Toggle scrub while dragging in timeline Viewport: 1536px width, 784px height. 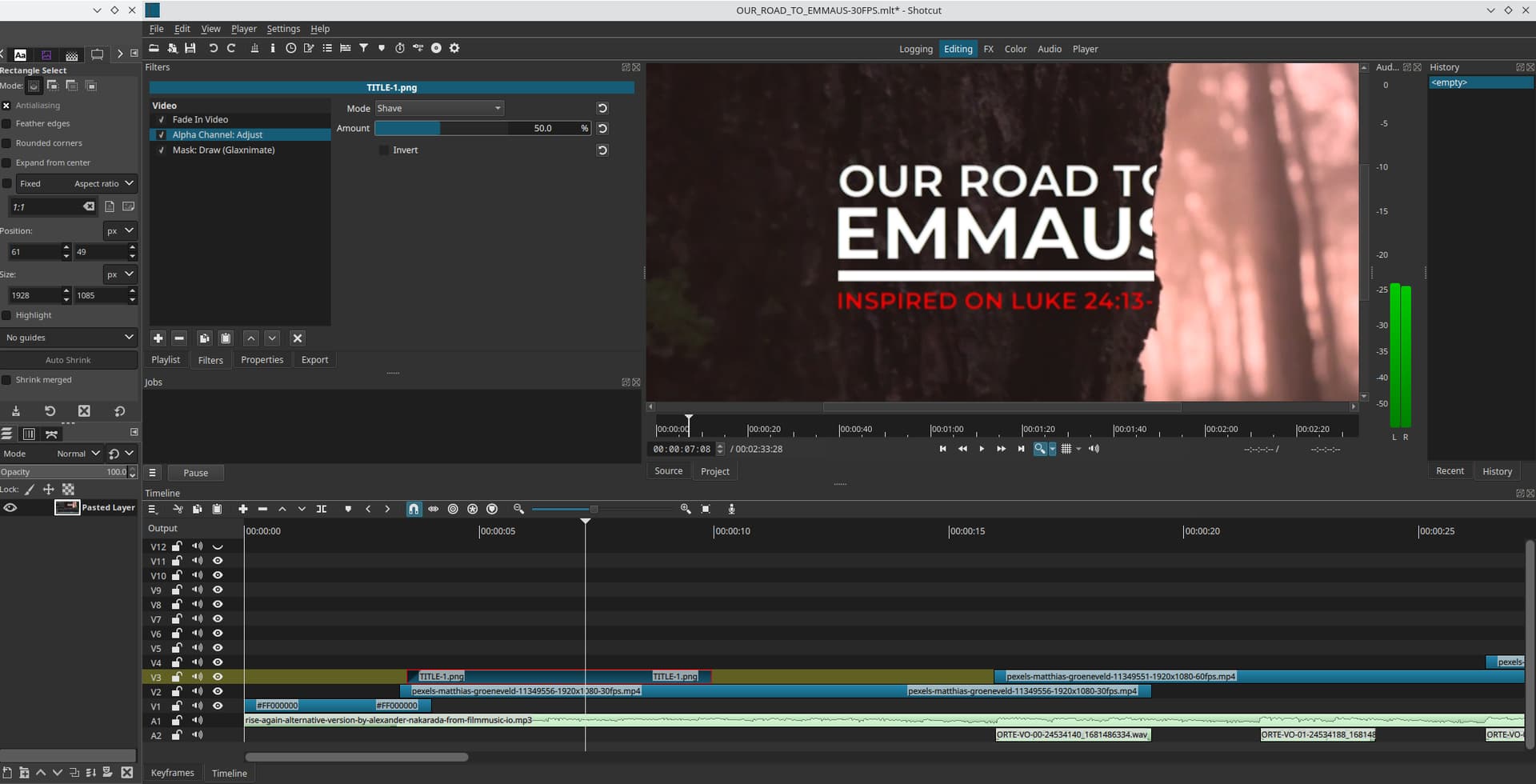[434, 509]
